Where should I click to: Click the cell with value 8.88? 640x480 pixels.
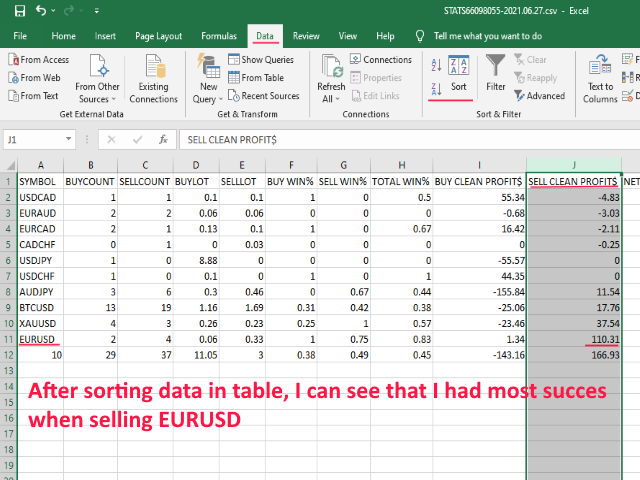point(196,260)
